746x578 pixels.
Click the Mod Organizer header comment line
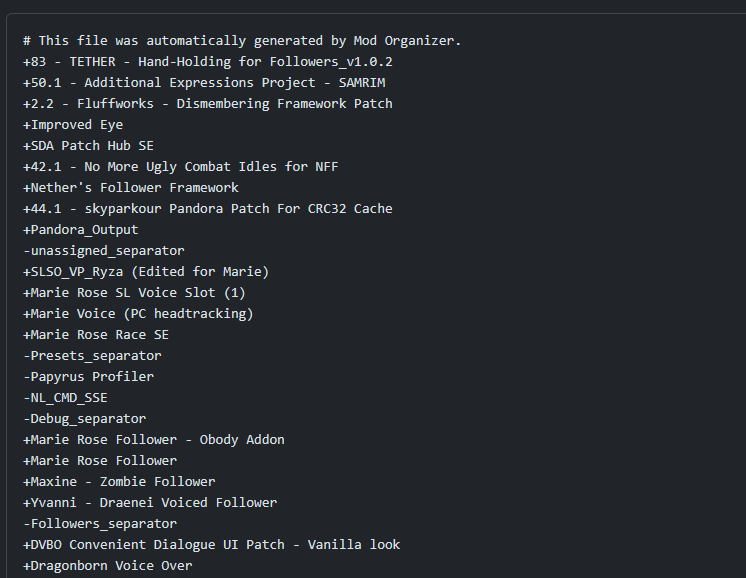pyautogui.click(x=242, y=41)
